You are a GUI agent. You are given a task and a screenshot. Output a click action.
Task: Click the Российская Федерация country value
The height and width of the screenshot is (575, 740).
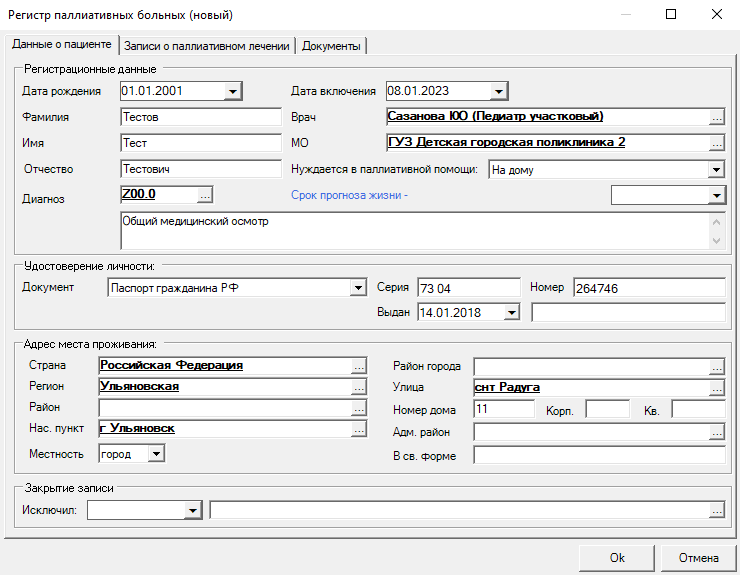pyautogui.click(x=171, y=365)
